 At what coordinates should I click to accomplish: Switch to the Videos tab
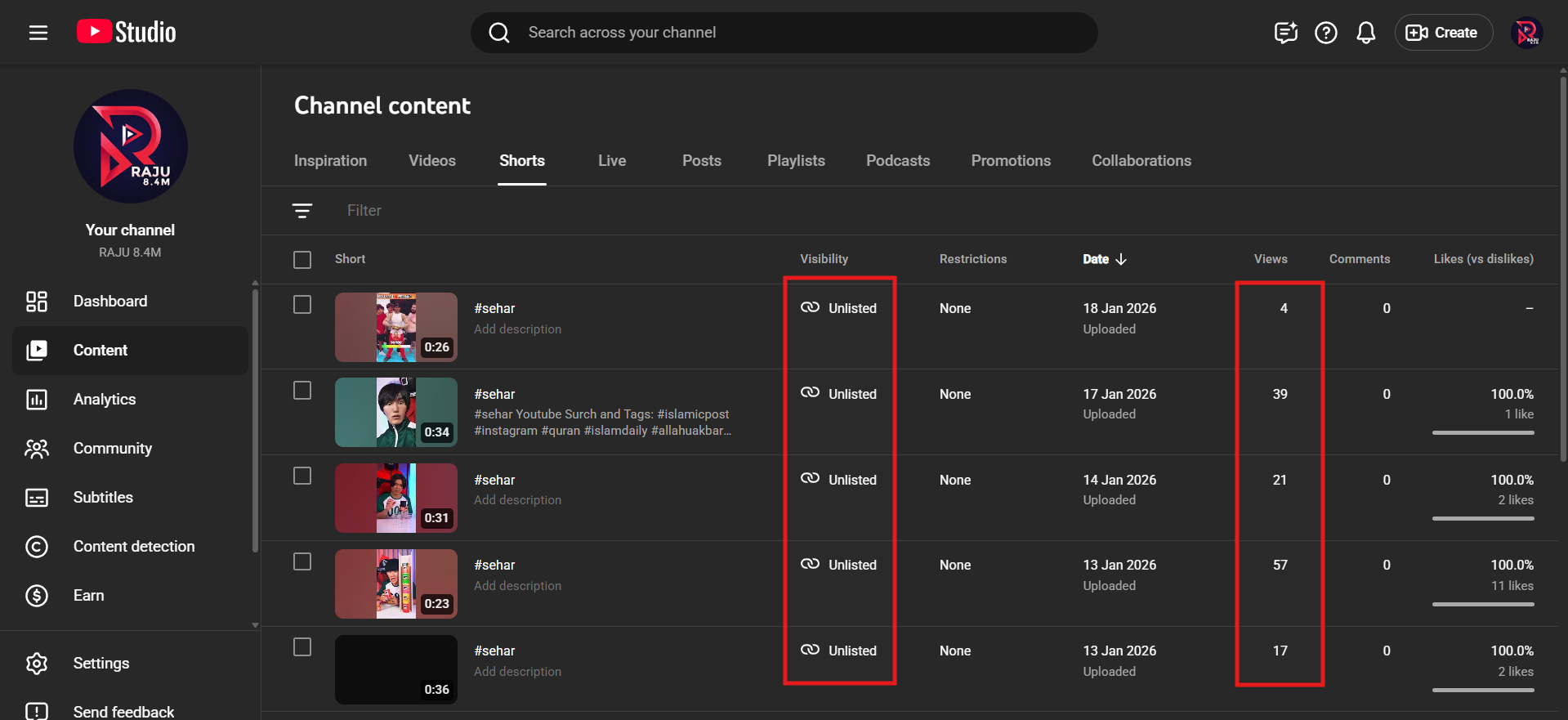click(x=432, y=161)
